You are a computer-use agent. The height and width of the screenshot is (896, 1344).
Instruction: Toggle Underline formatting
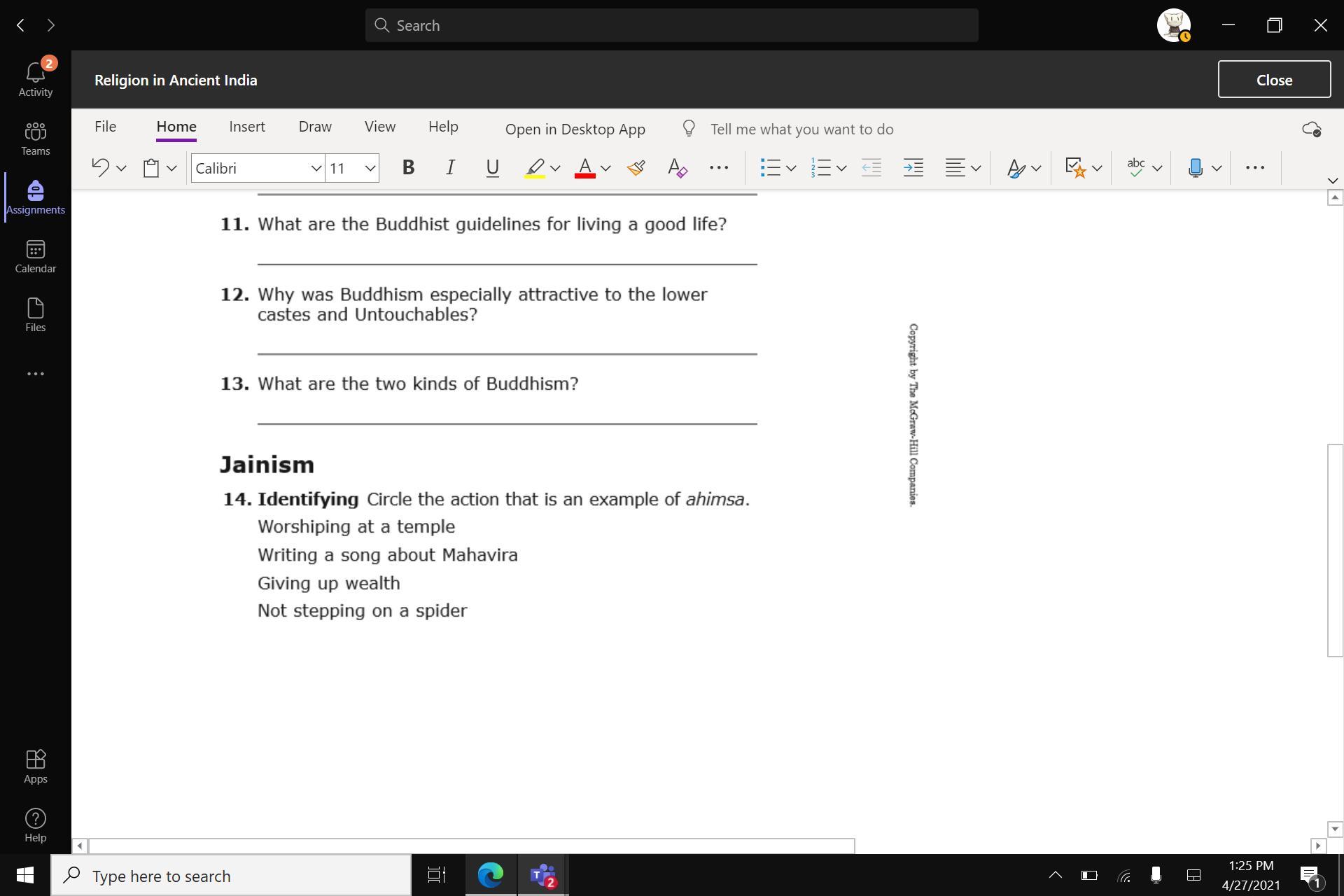tap(492, 168)
